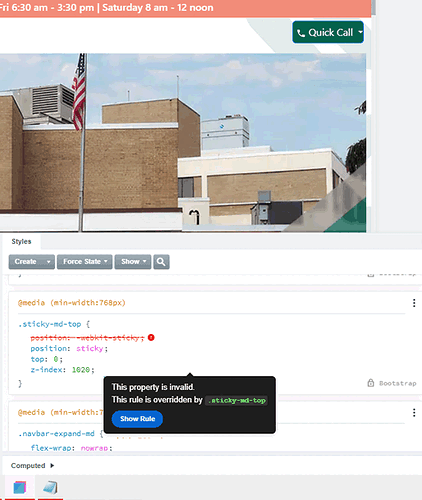This screenshot has height=500, width=422.
Task: Click the z-index value 1020
Action: click(x=81, y=370)
